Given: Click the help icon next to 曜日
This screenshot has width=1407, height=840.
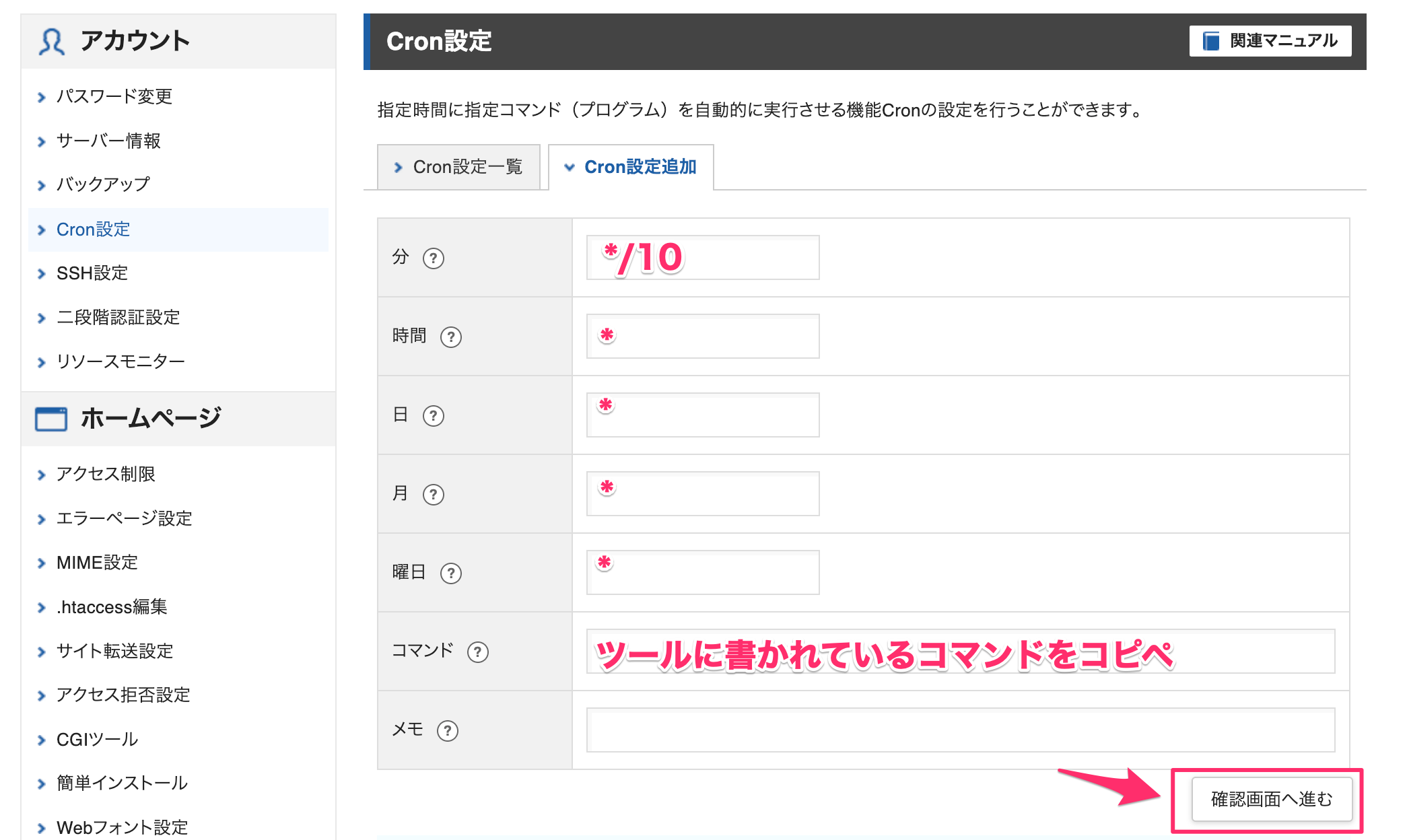Looking at the screenshot, I should (x=450, y=573).
